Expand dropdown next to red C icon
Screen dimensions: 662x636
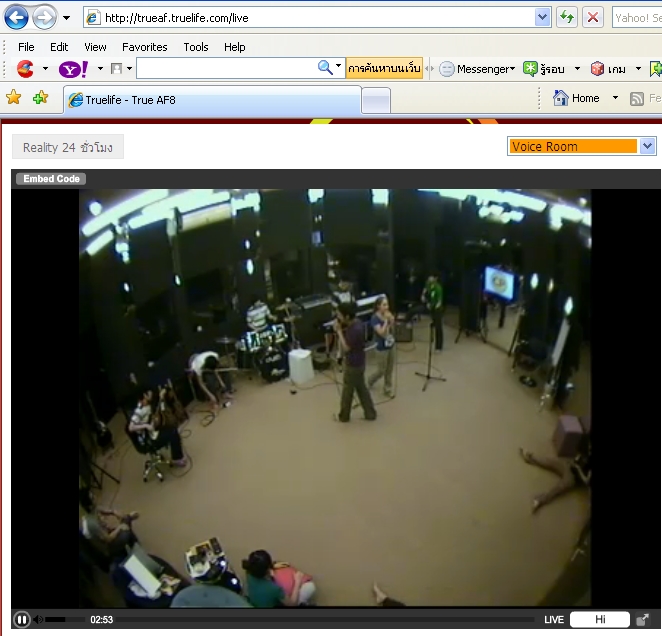[45, 68]
